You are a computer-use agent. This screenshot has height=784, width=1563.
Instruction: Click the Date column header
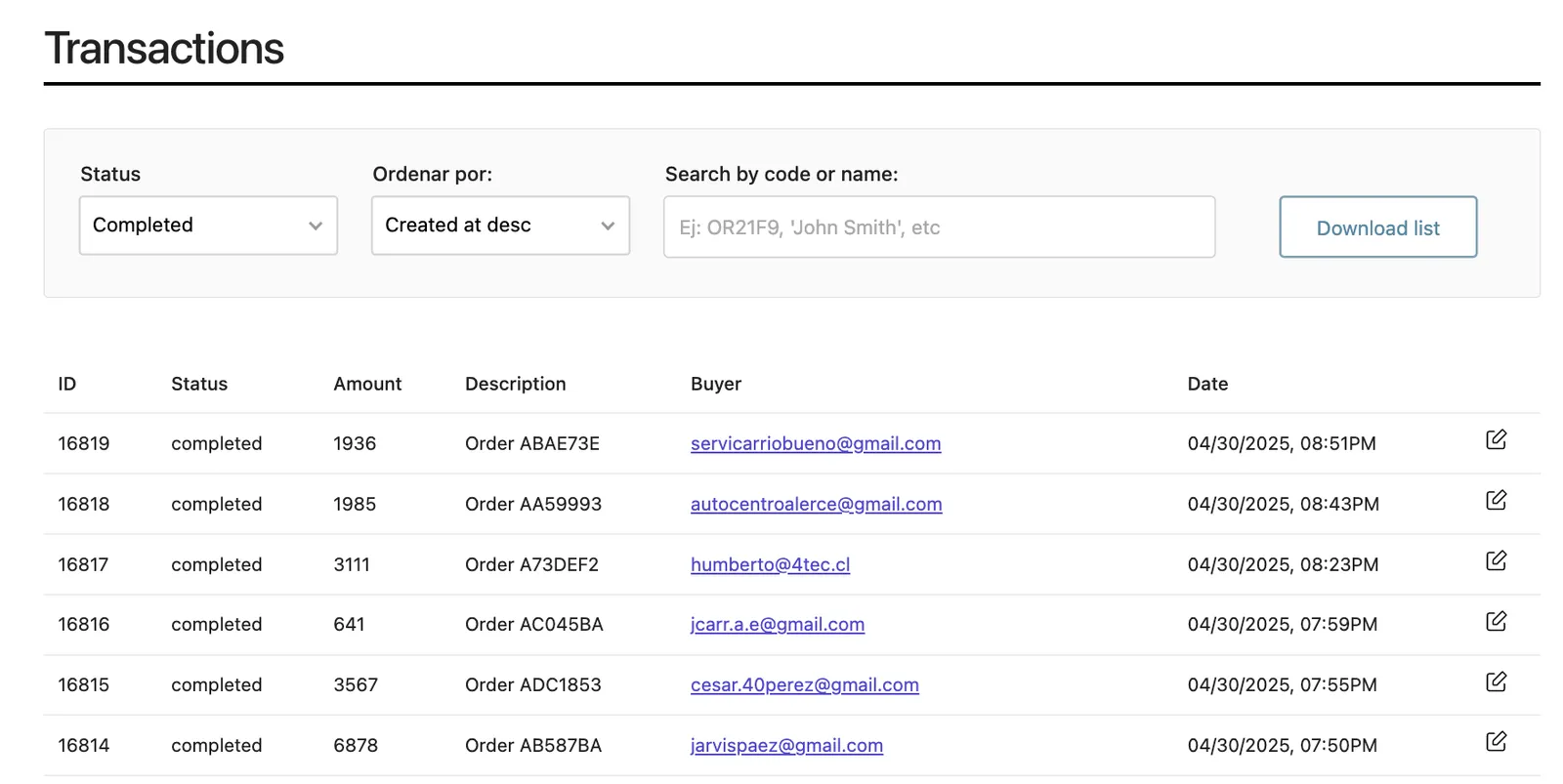pyautogui.click(x=1207, y=384)
